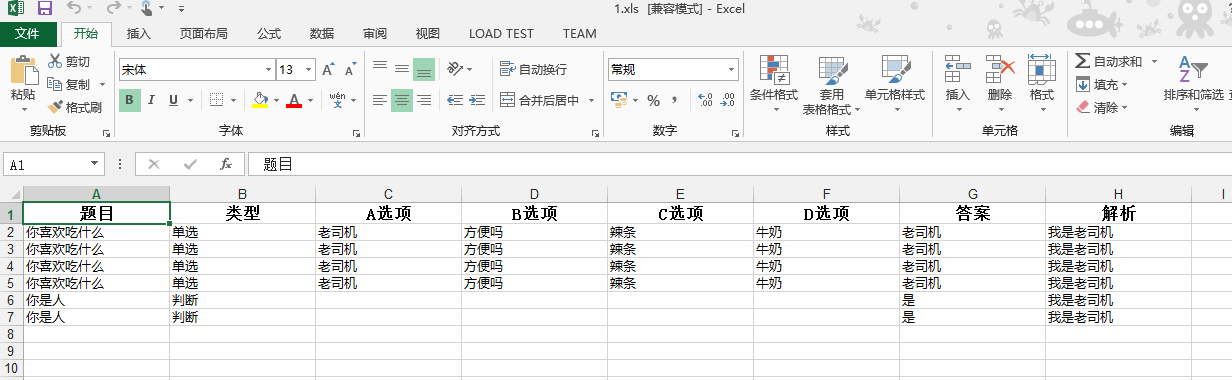The width and height of the screenshot is (1232, 380).
Task: Align text to middle vertically
Action: 402,69
